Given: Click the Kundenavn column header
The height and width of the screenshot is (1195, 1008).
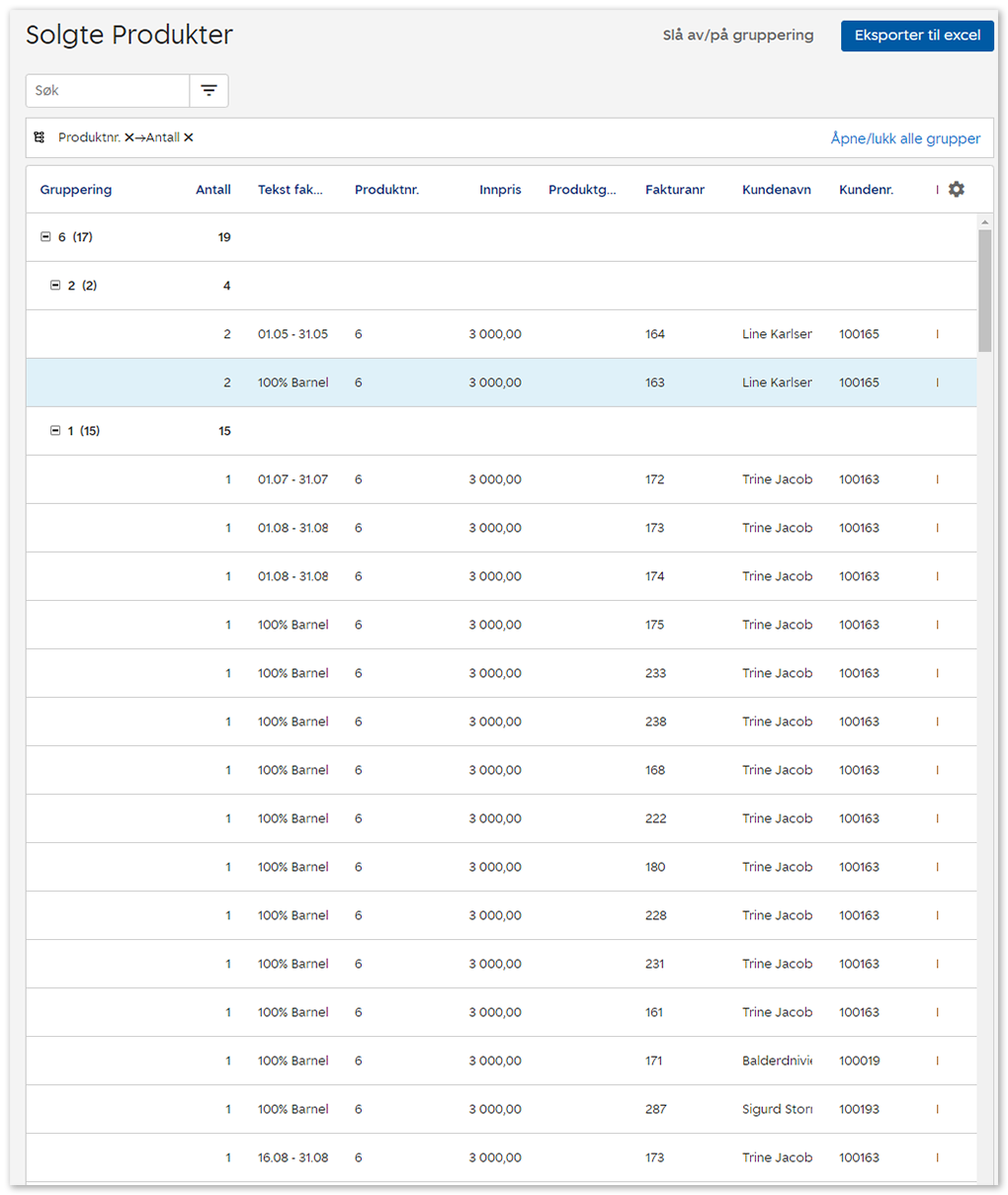Looking at the screenshot, I should [776, 190].
